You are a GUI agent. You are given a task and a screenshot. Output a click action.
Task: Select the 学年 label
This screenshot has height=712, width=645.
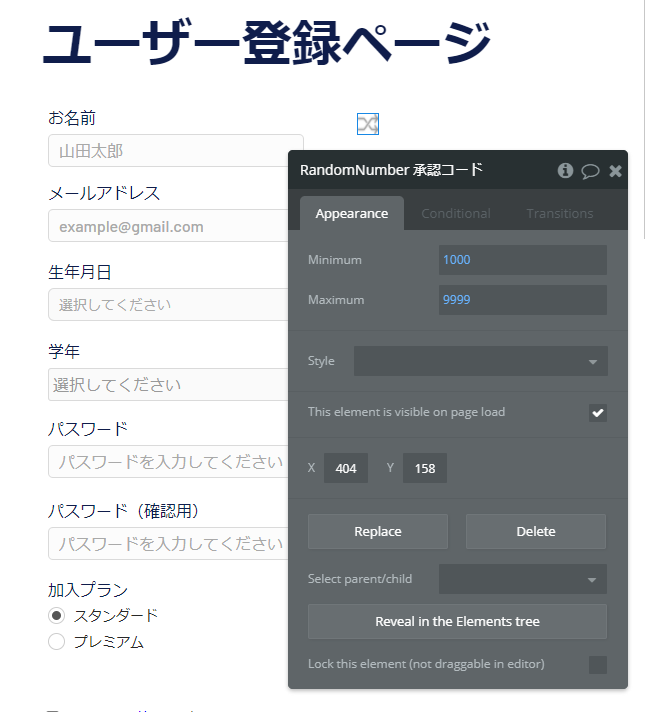pyautogui.click(x=64, y=351)
